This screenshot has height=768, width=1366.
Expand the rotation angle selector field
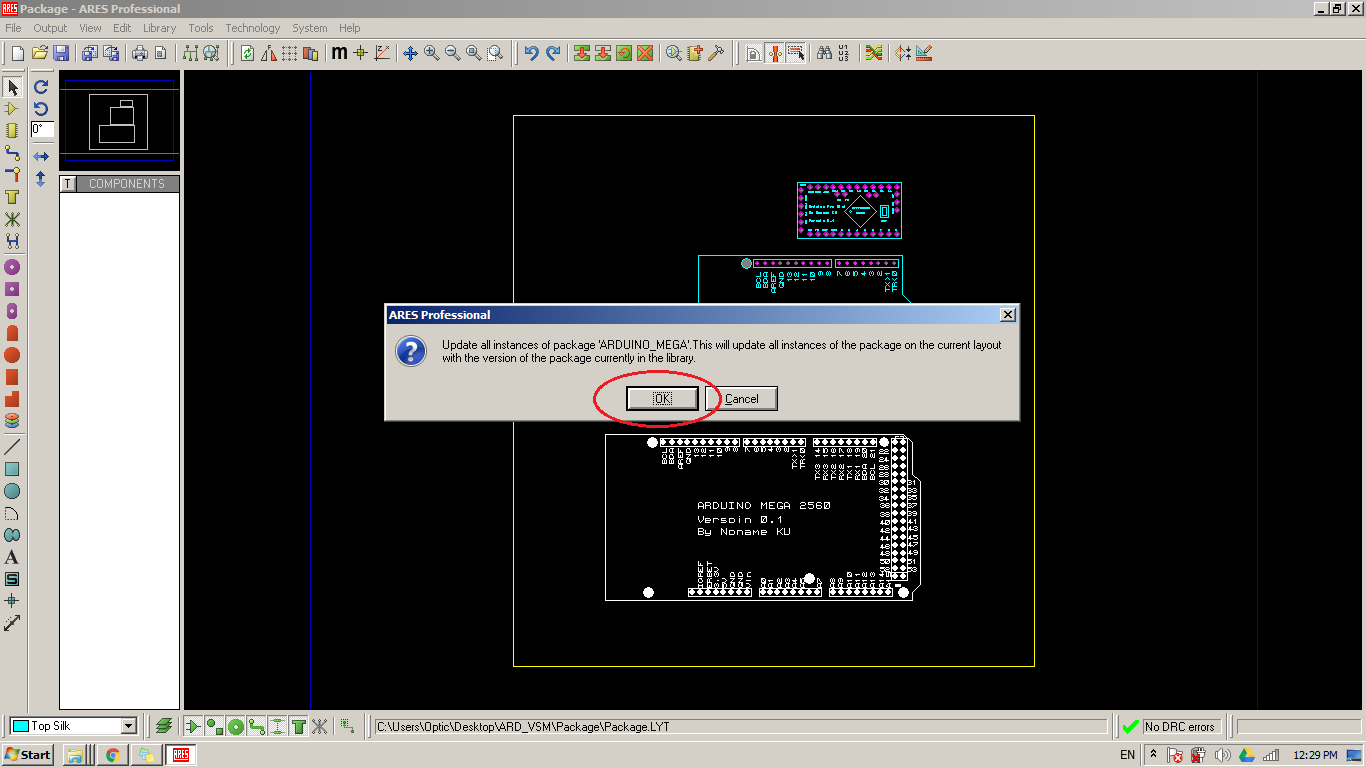click(x=42, y=130)
